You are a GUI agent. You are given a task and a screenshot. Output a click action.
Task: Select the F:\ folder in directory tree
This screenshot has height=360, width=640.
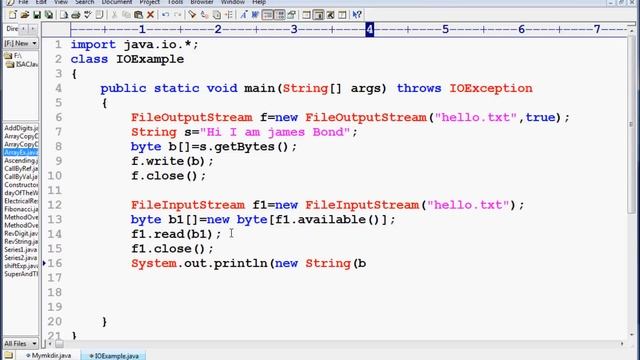click(13, 56)
